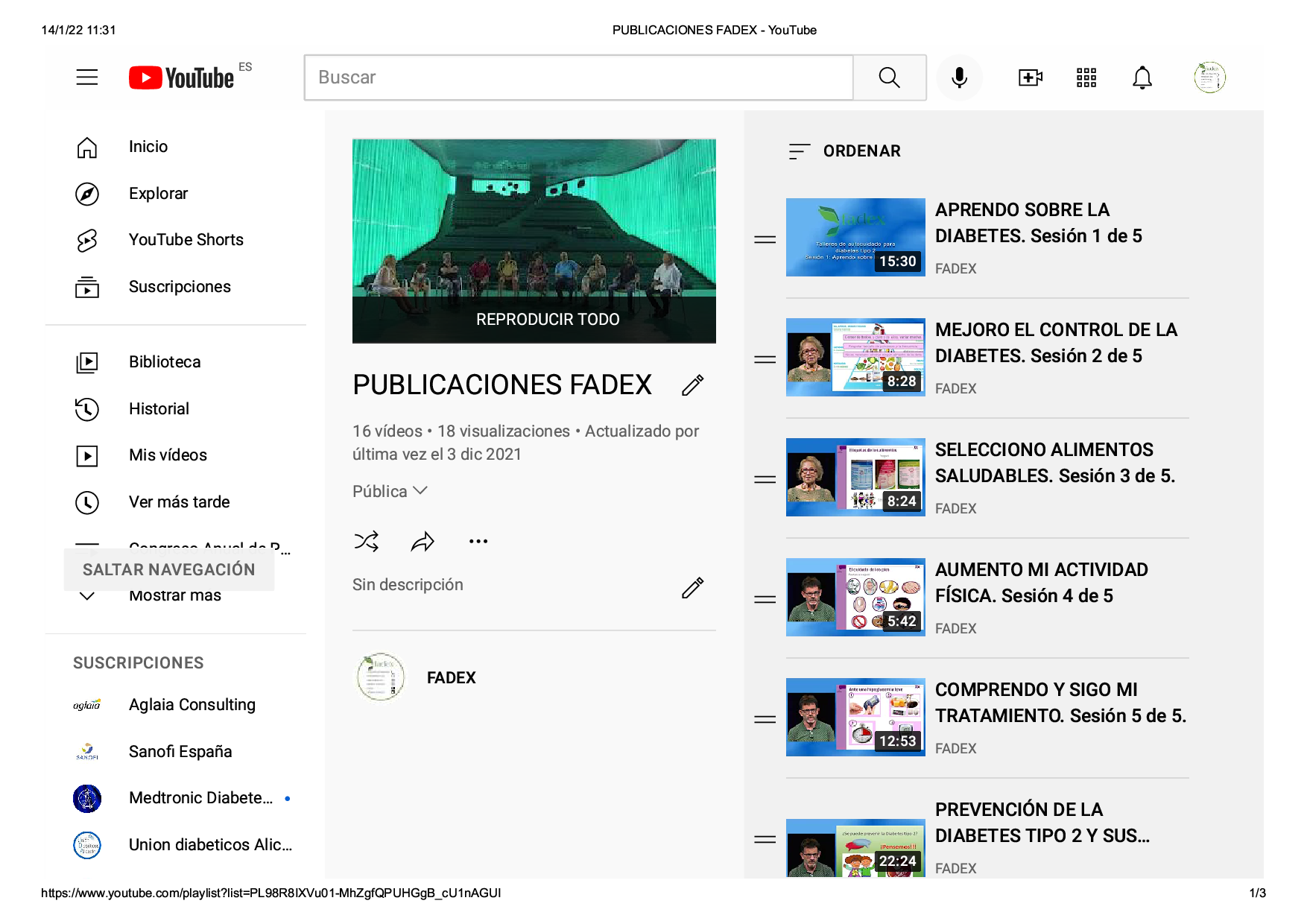The width and height of the screenshot is (1307, 924).
Task: Expand the Pública privacy dropdown
Action: tap(390, 491)
